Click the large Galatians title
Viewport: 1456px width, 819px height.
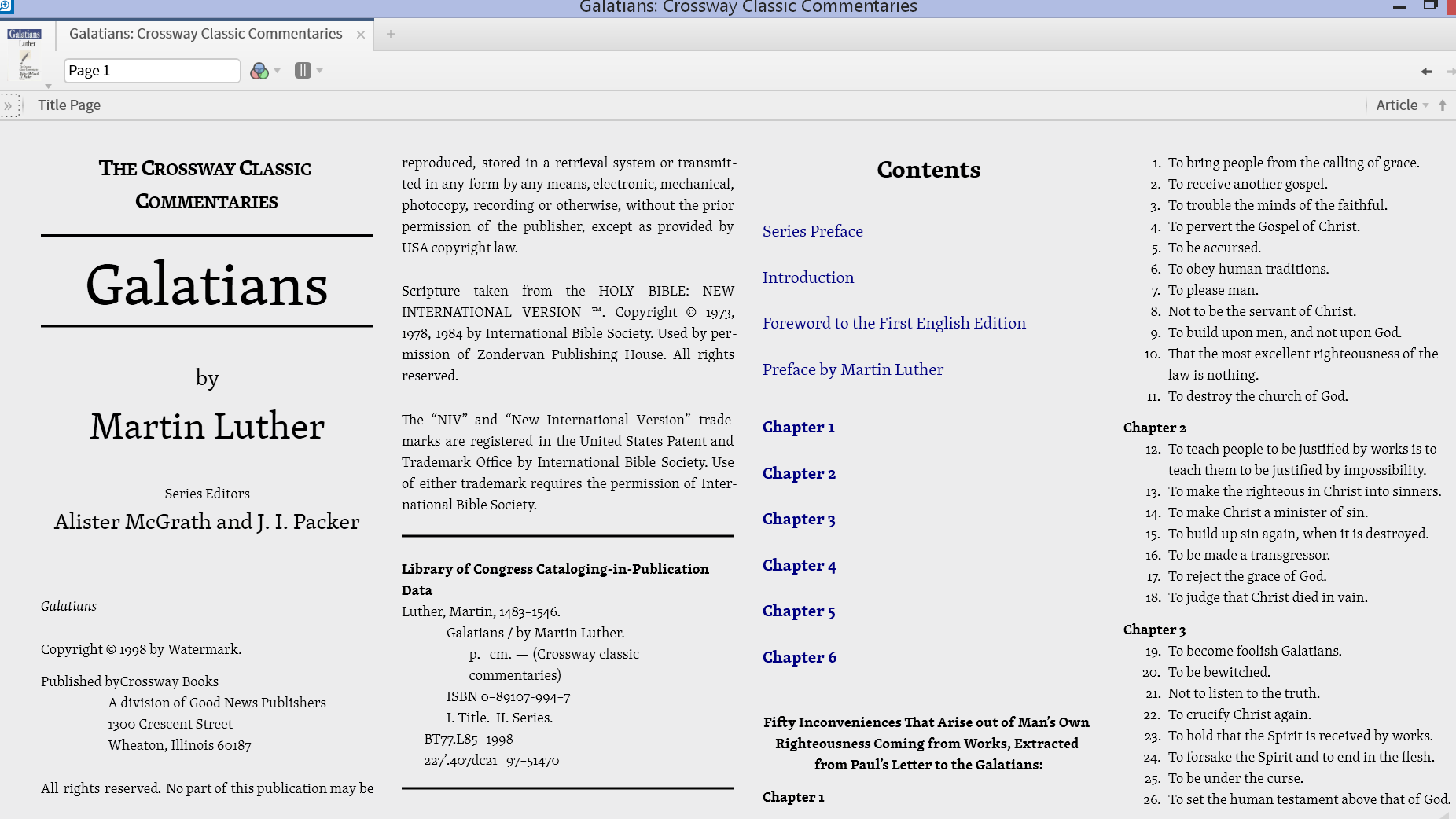(207, 285)
